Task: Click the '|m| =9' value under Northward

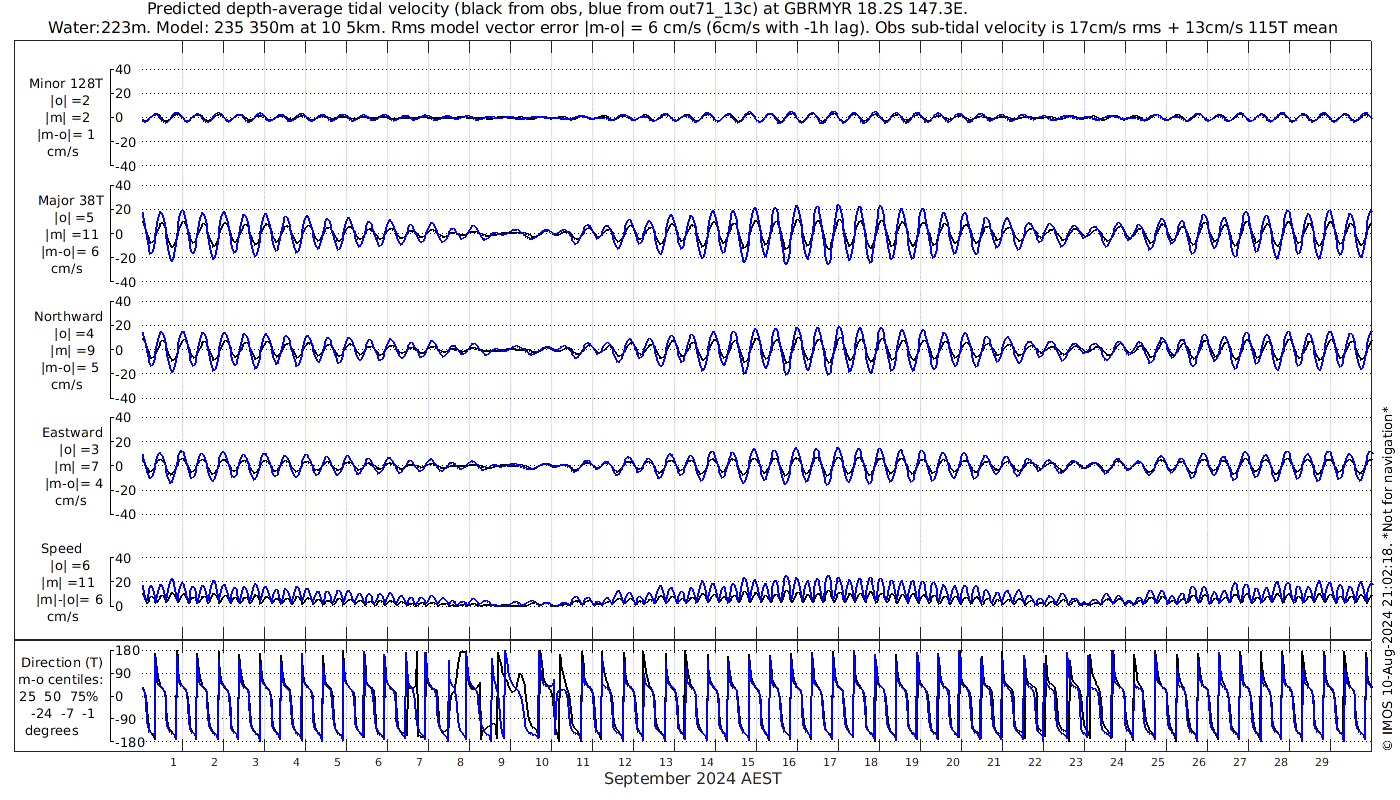Action: click(71, 350)
